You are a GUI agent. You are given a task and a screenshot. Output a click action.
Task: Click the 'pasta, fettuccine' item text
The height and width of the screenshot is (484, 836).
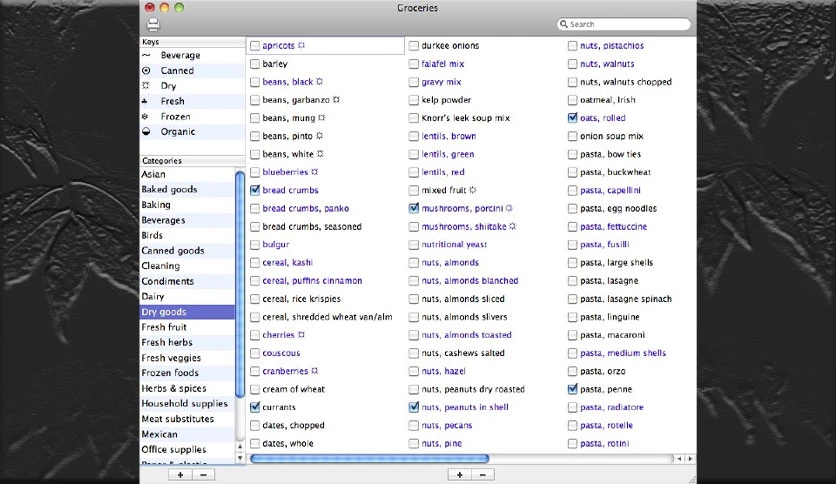pyautogui.click(x=614, y=227)
